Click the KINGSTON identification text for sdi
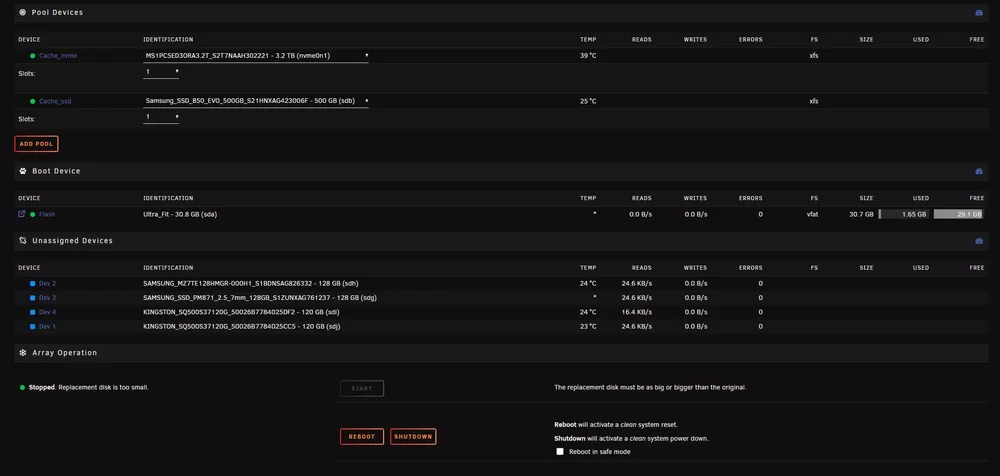1000x476 pixels. [x=242, y=312]
